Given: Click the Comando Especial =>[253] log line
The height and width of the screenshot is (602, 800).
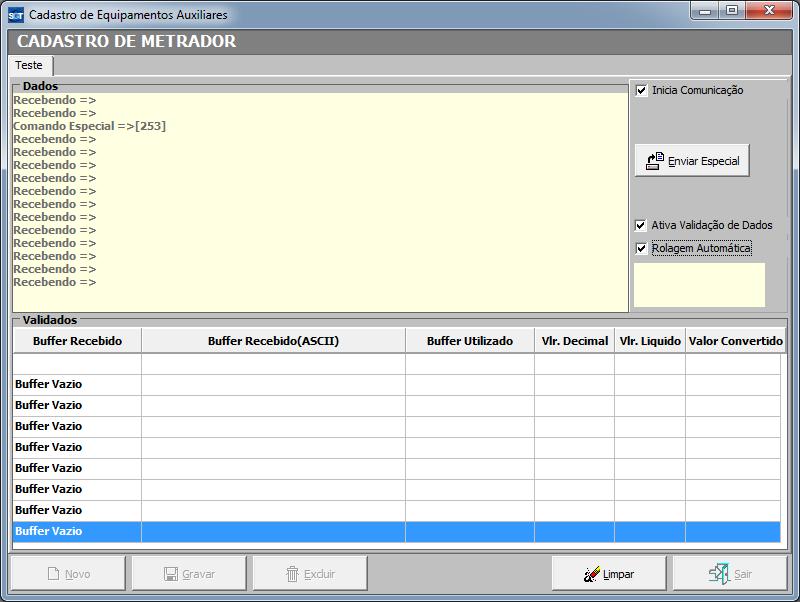Looking at the screenshot, I should 89,126.
